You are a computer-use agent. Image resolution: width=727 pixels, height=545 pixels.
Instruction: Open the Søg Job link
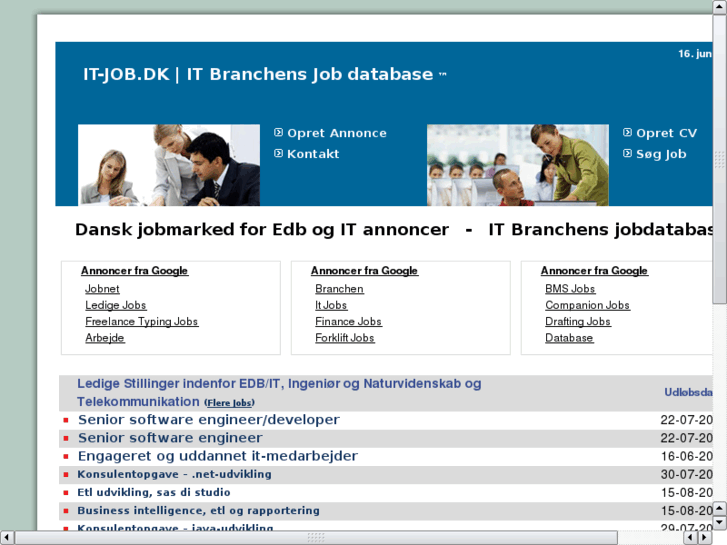click(x=661, y=154)
